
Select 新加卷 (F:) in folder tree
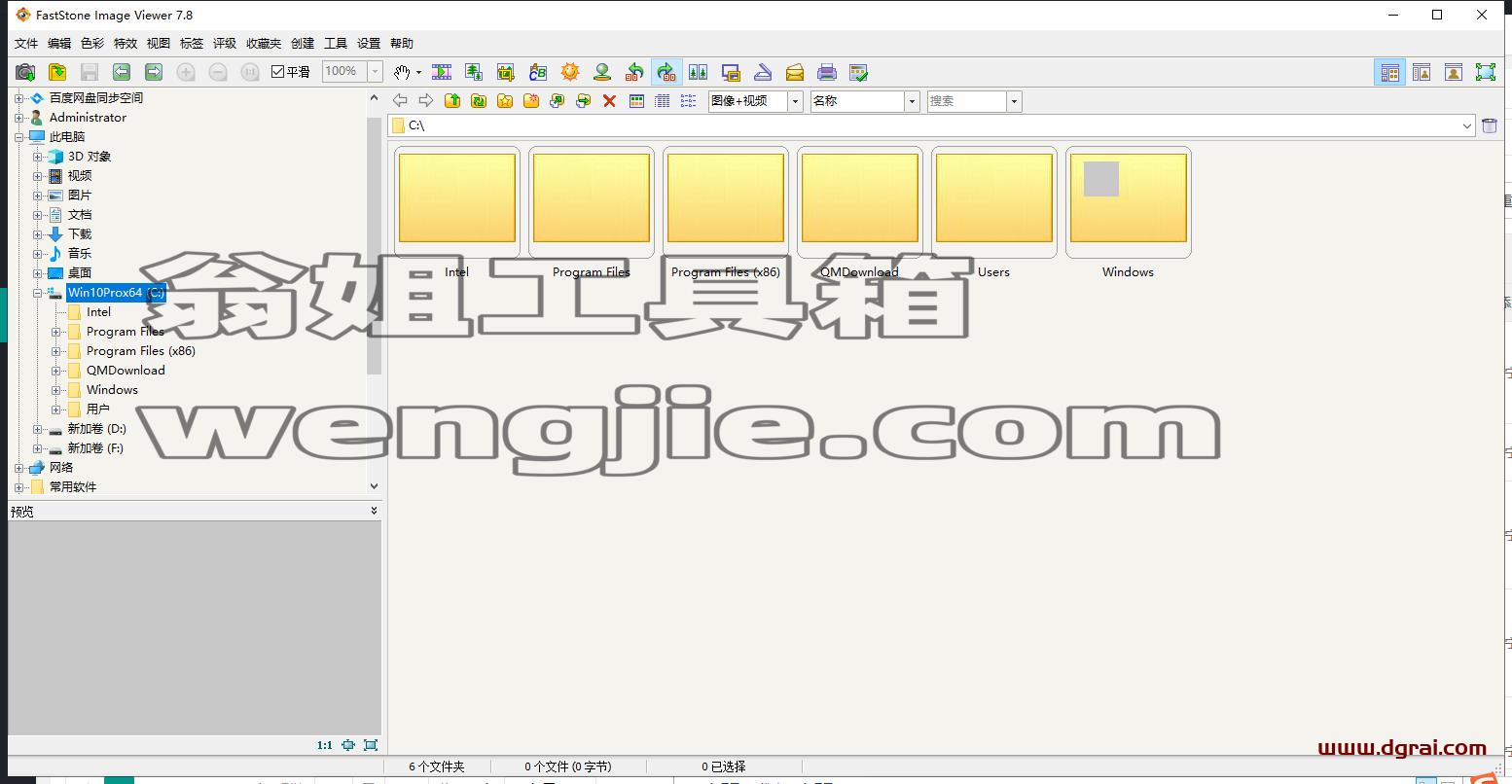[95, 448]
